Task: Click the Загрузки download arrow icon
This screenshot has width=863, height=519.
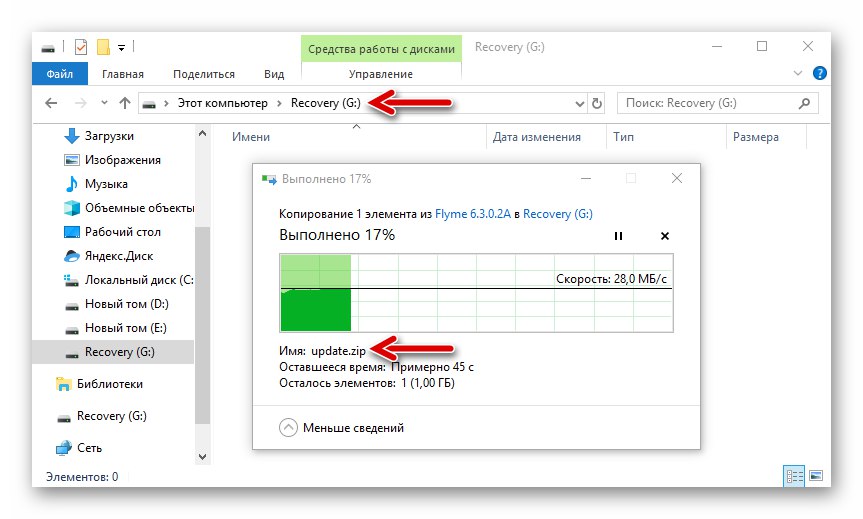Action: (72, 136)
